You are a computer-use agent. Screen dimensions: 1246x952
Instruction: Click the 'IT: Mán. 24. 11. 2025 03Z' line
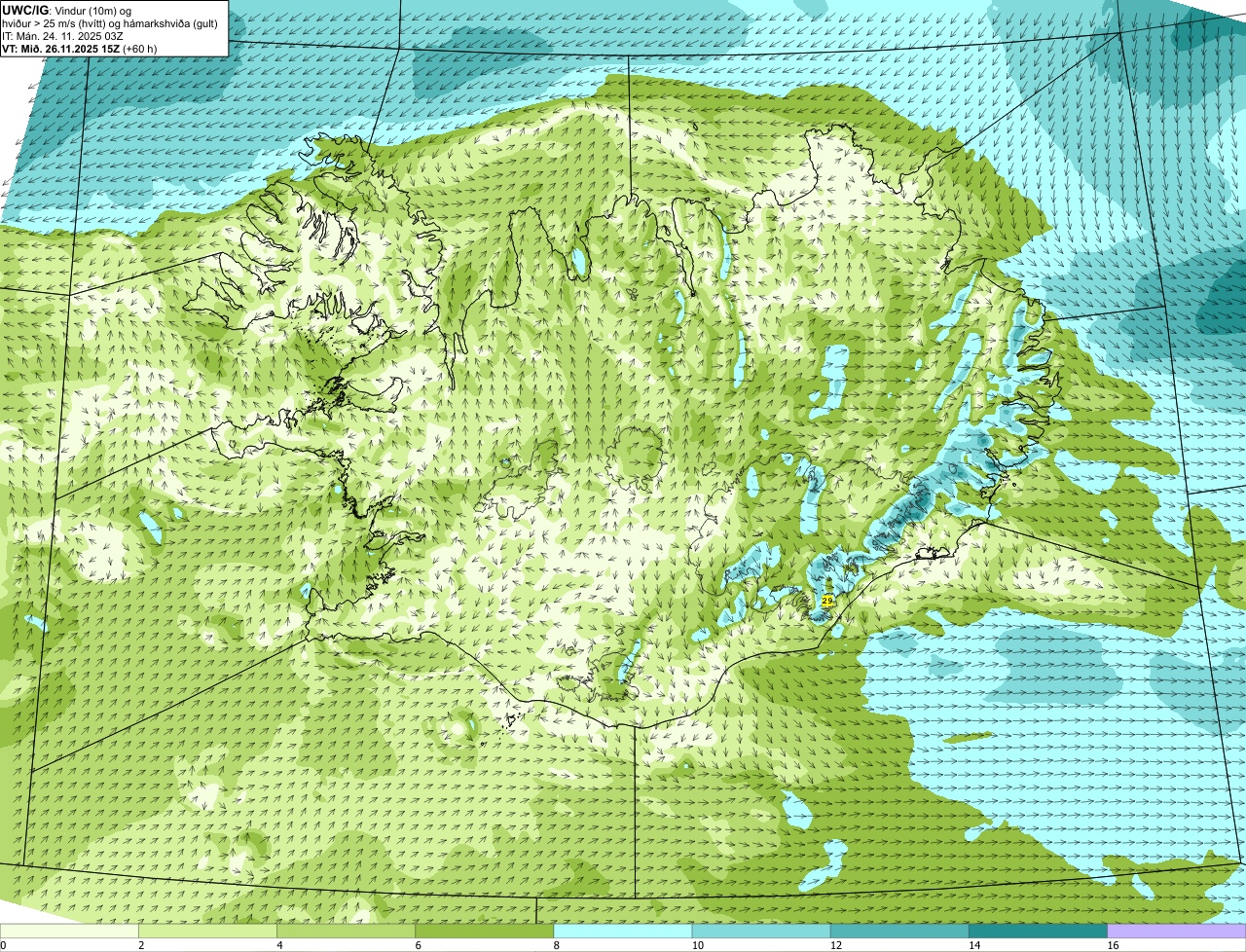pyautogui.click(x=64, y=36)
